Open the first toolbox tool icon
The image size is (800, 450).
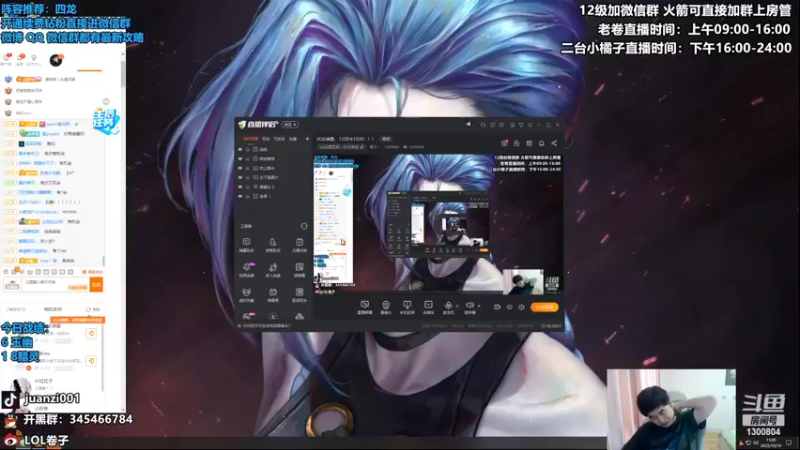coord(246,242)
